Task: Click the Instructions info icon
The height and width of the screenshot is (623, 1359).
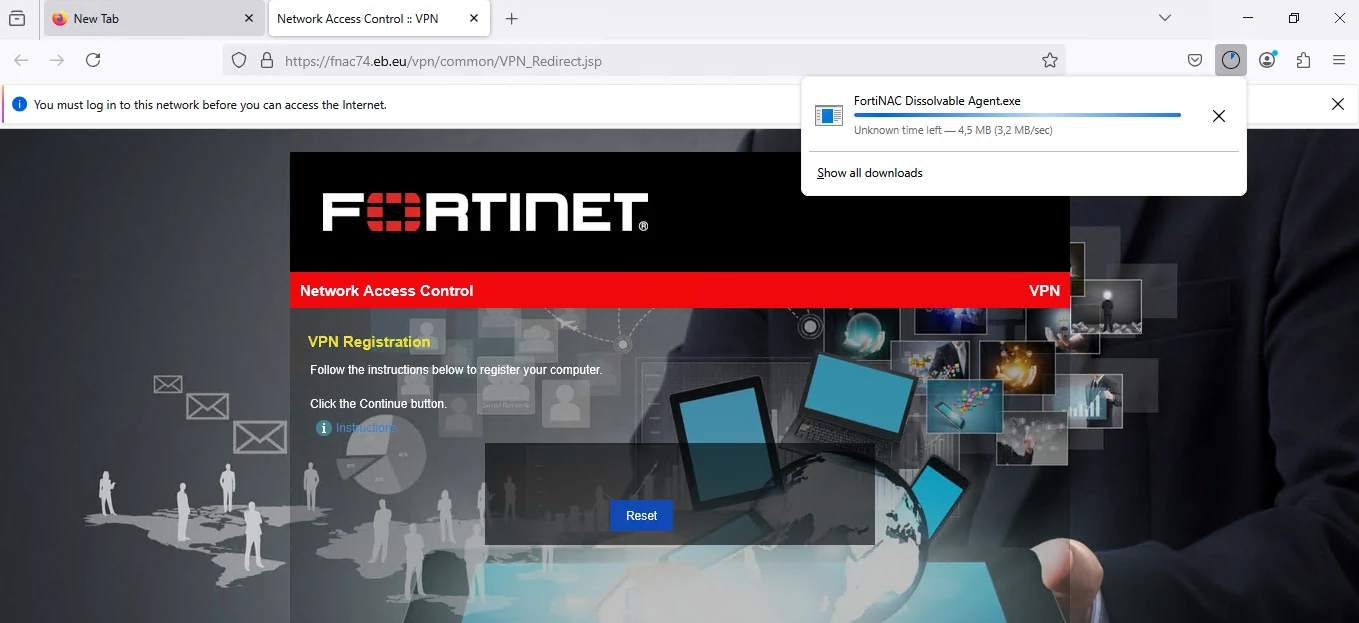Action: point(323,428)
